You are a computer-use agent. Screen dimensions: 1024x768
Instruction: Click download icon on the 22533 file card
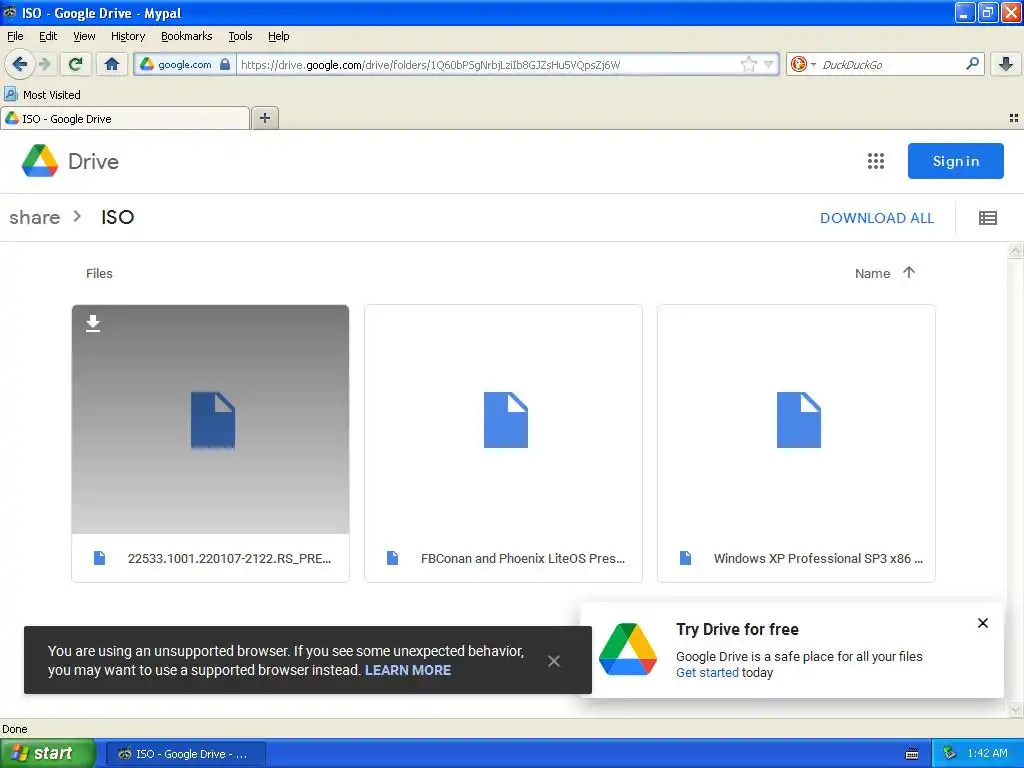93,323
